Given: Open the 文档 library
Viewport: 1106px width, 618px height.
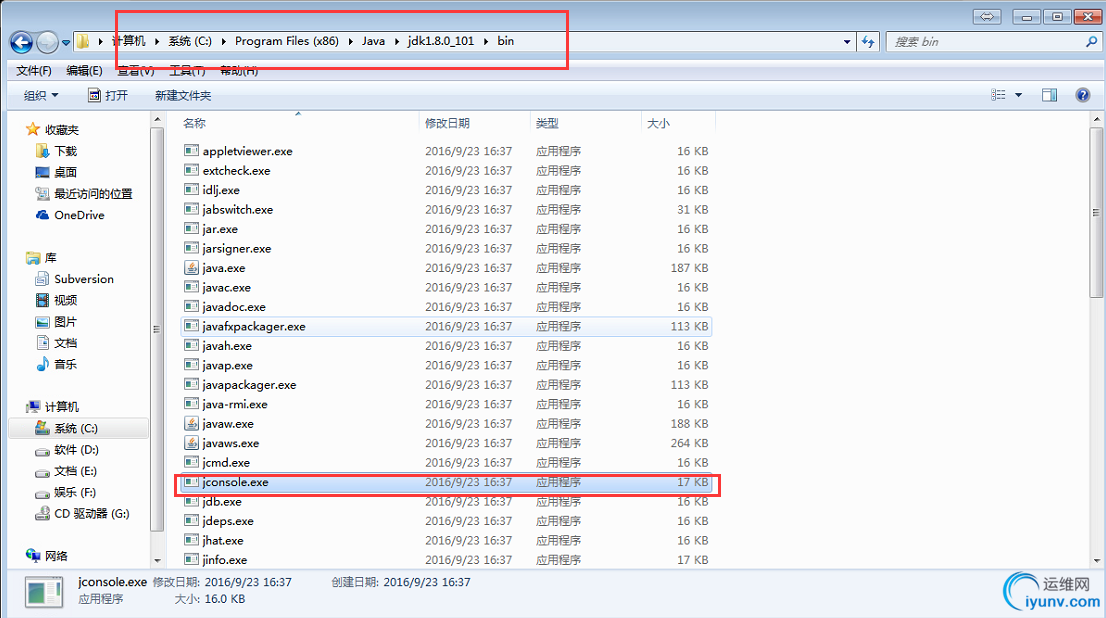Looking at the screenshot, I should [56, 343].
